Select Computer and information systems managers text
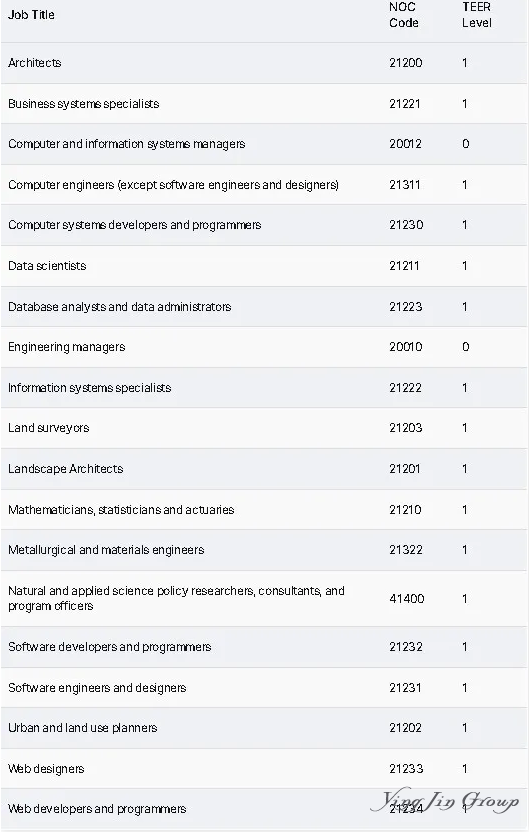 point(127,144)
